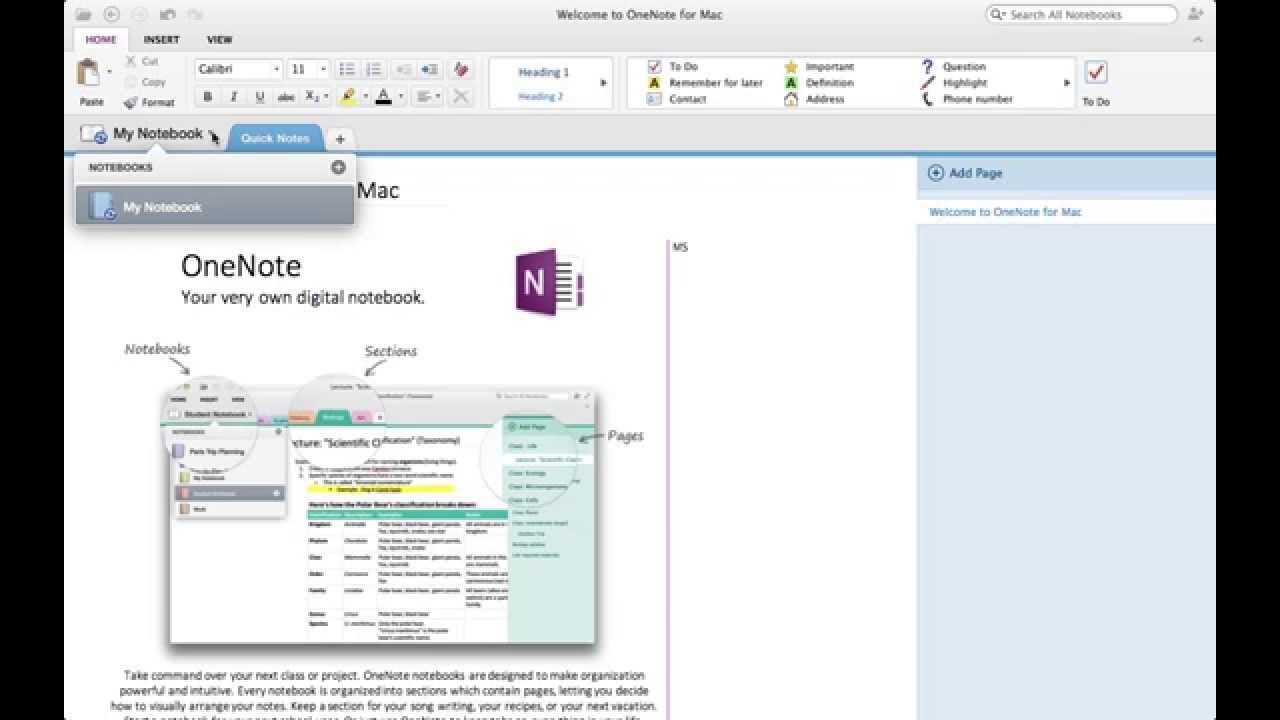Screen dimensions: 1280x720
Task: Apply the Remember for later tag
Action: pos(705,83)
